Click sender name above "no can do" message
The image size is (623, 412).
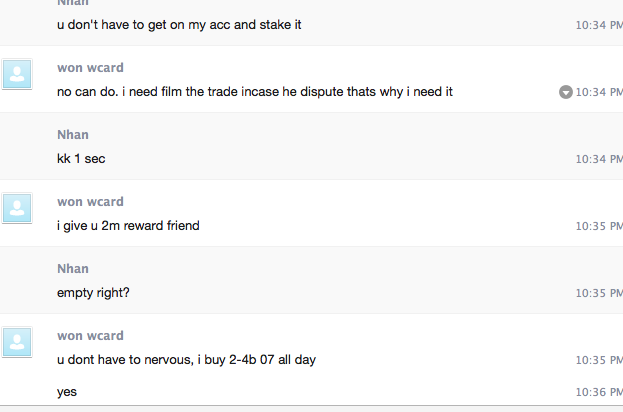coord(90,68)
